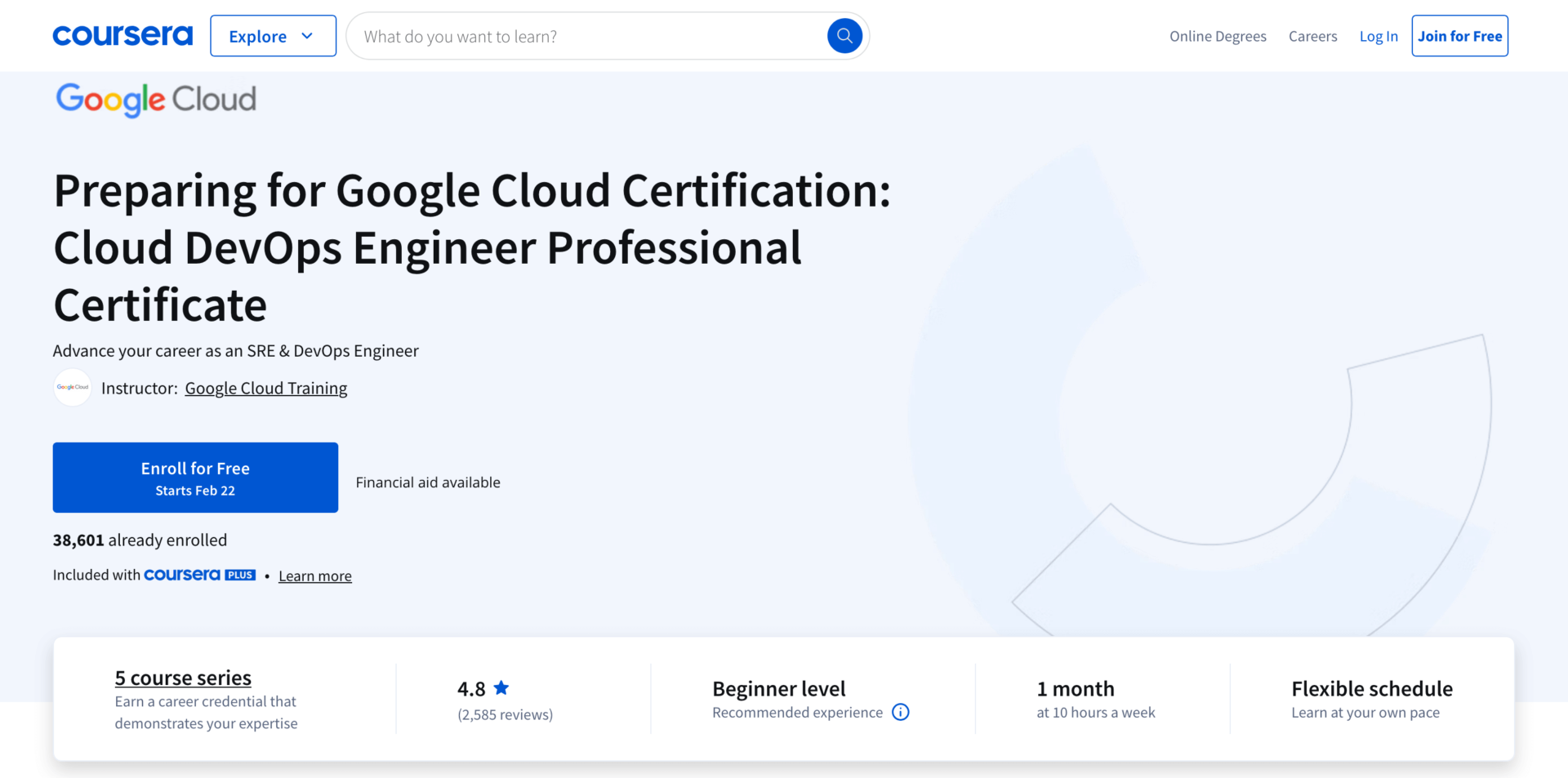Select the Careers menu item

coord(1312,36)
